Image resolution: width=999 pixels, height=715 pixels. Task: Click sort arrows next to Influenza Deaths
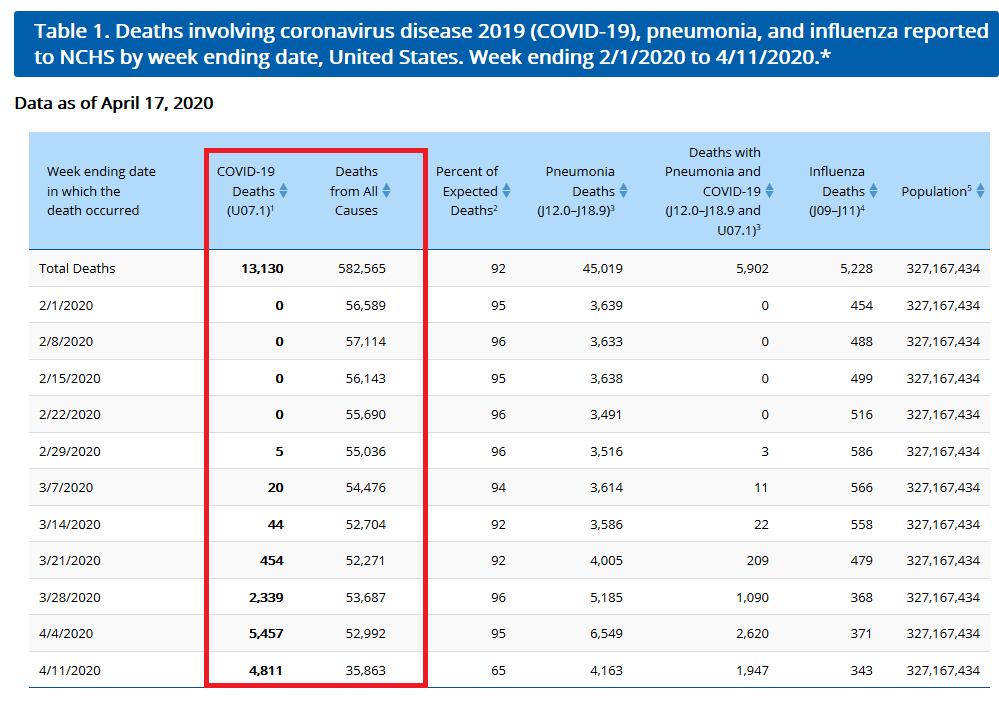pyautogui.click(x=874, y=191)
